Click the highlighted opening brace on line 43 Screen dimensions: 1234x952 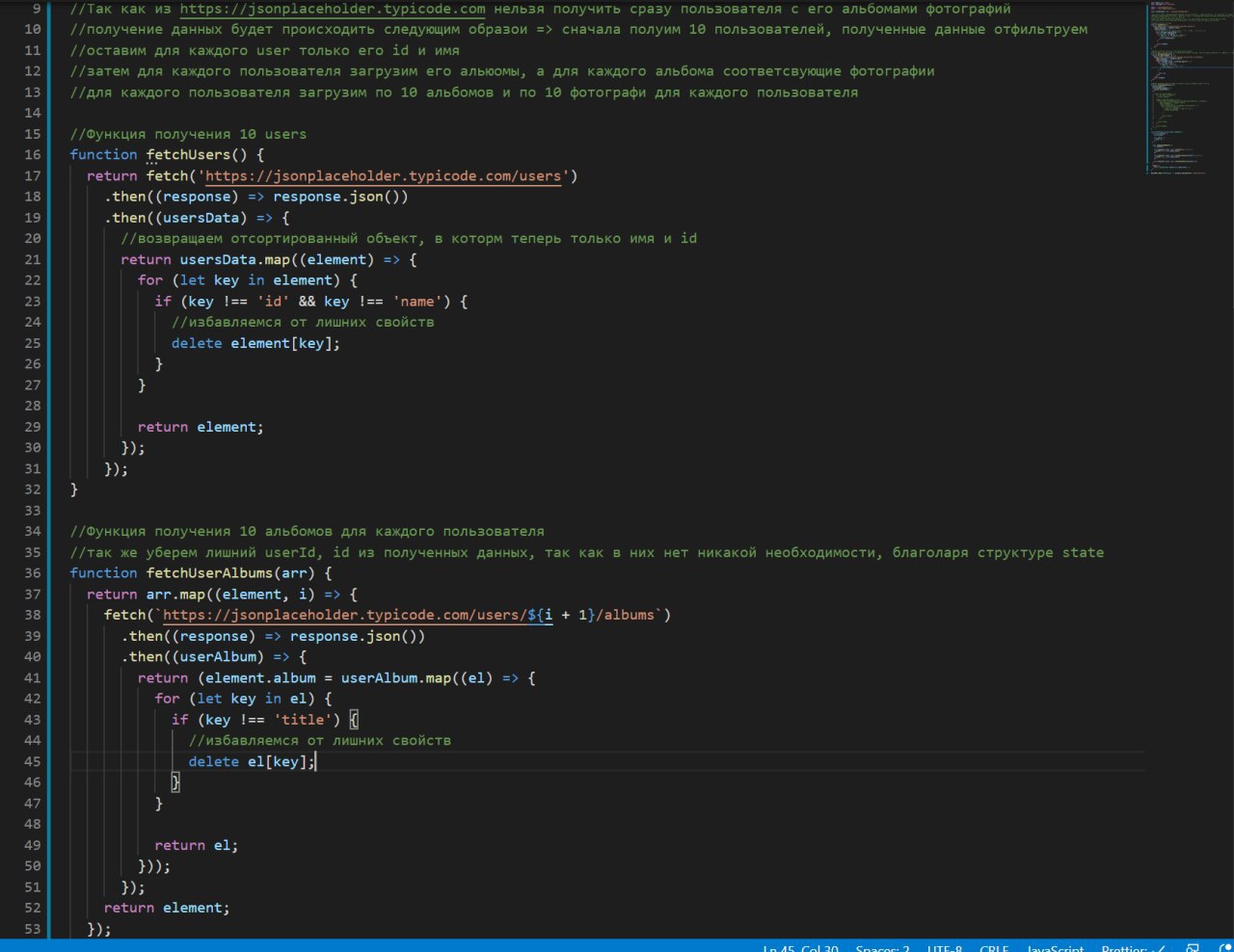click(354, 719)
